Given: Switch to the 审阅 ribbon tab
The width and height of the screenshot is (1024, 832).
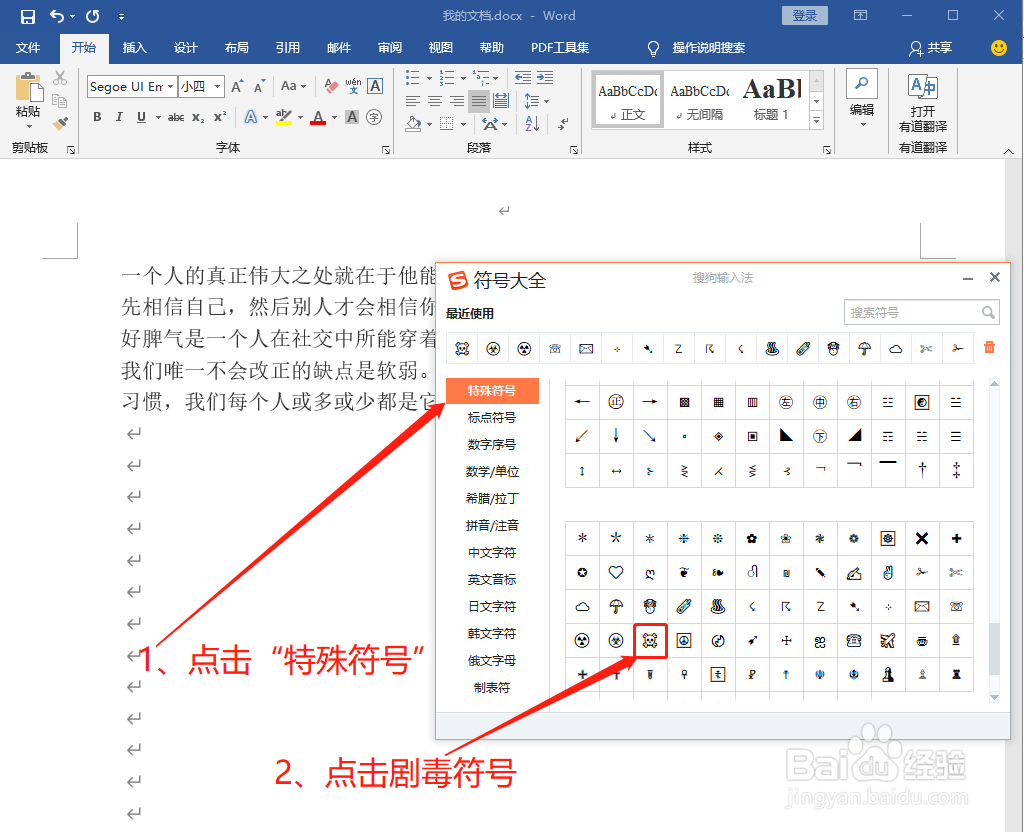Looking at the screenshot, I should click(x=389, y=47).
